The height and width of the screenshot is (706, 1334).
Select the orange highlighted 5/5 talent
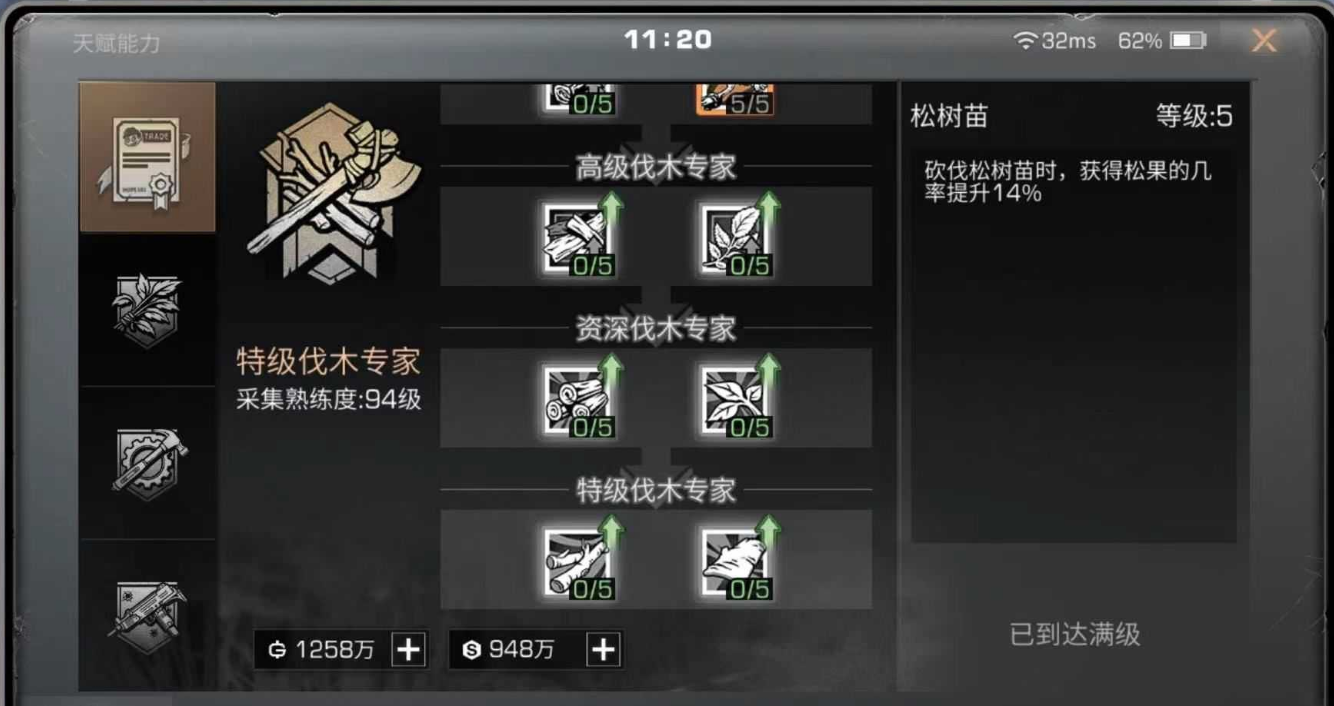(x=735, y=100)
